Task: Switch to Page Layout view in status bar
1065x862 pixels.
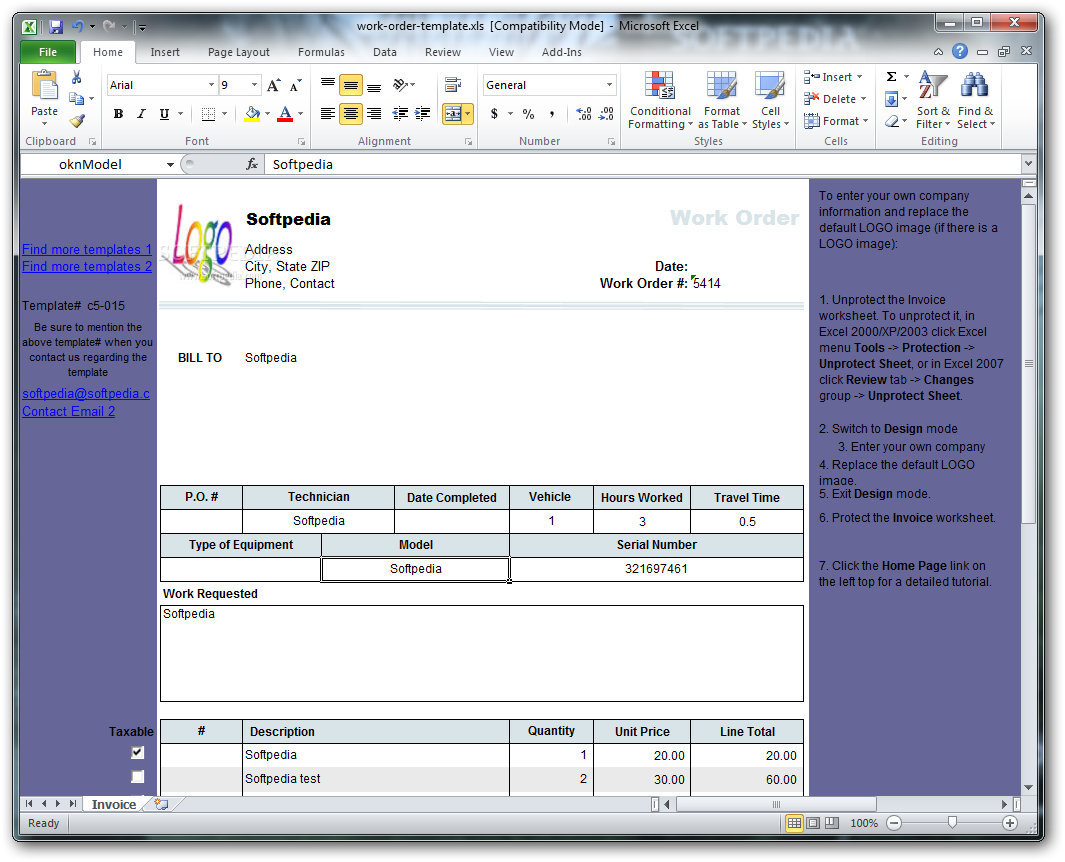Action: (813, 823)
